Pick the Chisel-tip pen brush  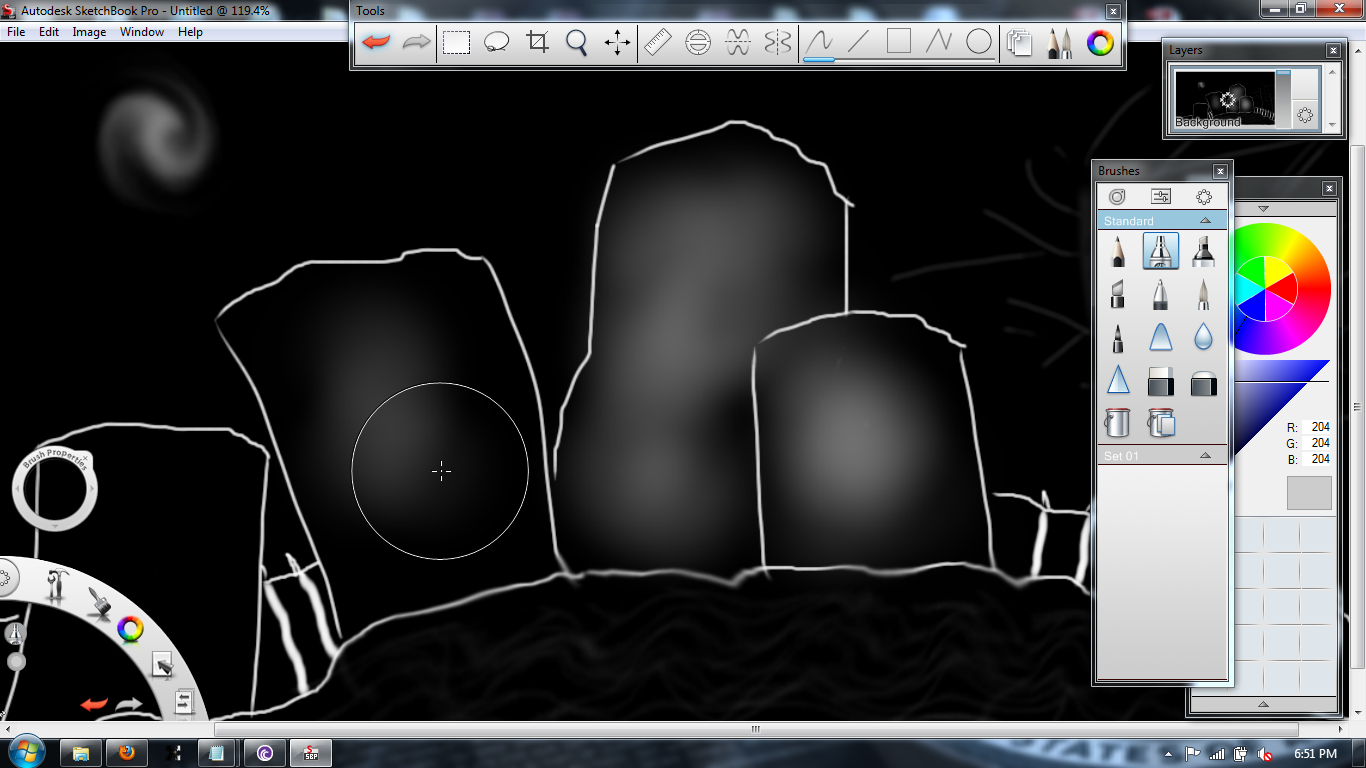click(1118, 294)
